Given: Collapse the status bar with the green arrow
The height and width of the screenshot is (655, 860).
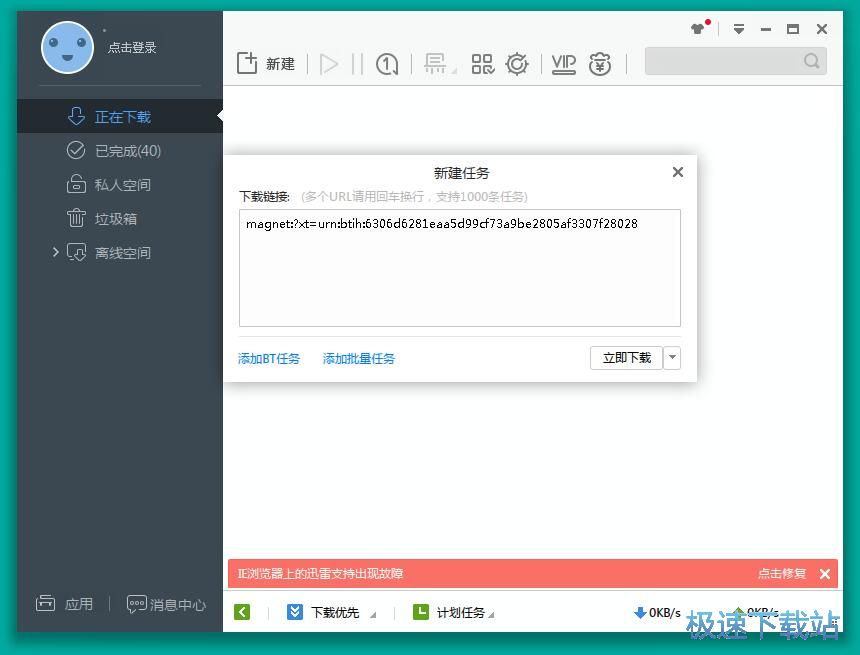Looking at the screenshot, I should pos(242,611).
